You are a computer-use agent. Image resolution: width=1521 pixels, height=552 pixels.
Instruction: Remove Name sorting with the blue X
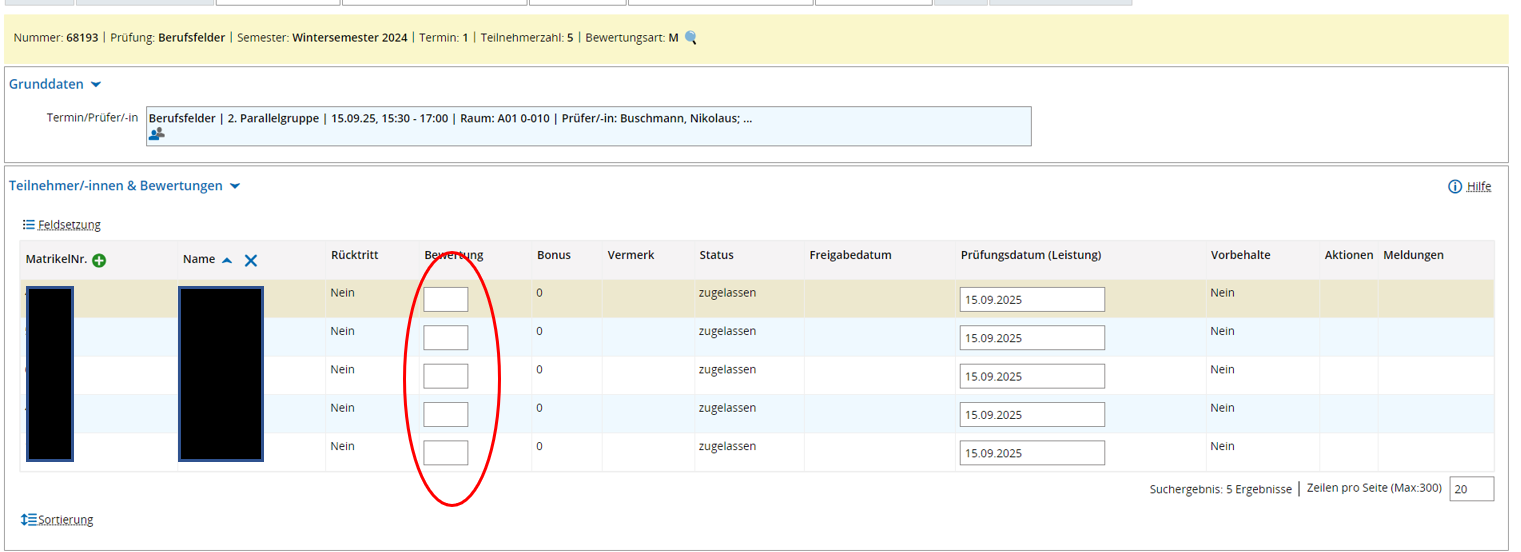tap(251, 260)
